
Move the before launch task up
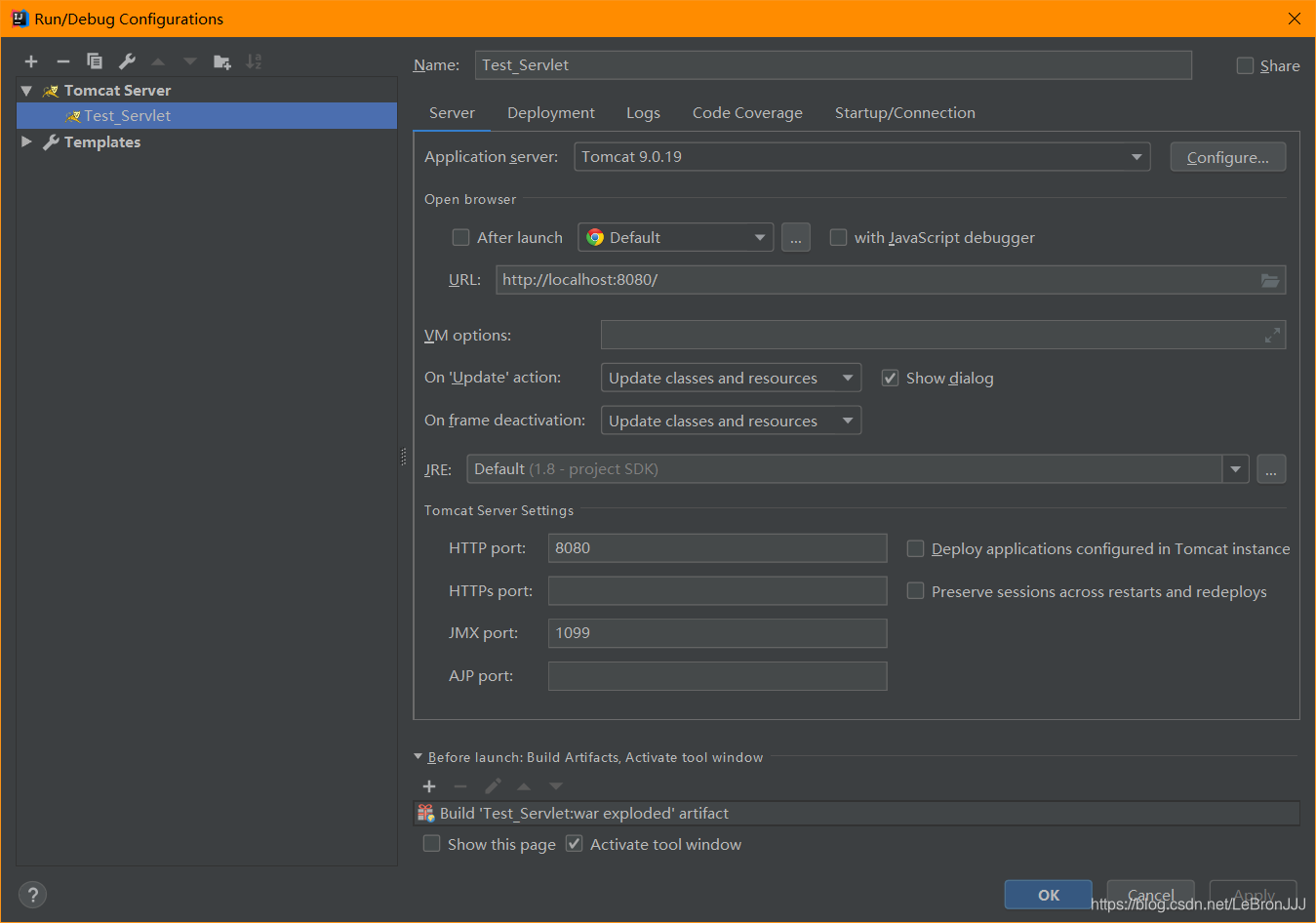(524, 786)
